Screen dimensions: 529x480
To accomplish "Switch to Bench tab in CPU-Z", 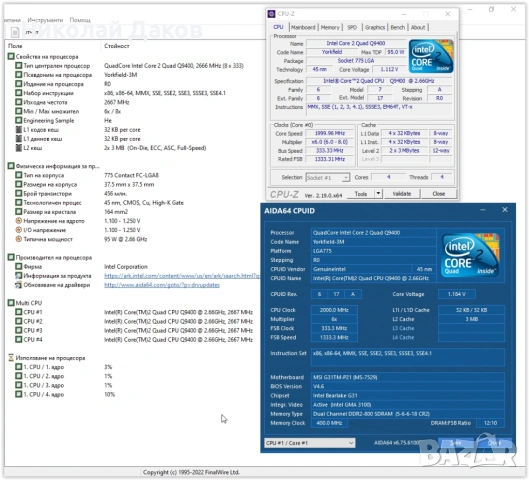I will pyautogui.click(x=397, y=27).
